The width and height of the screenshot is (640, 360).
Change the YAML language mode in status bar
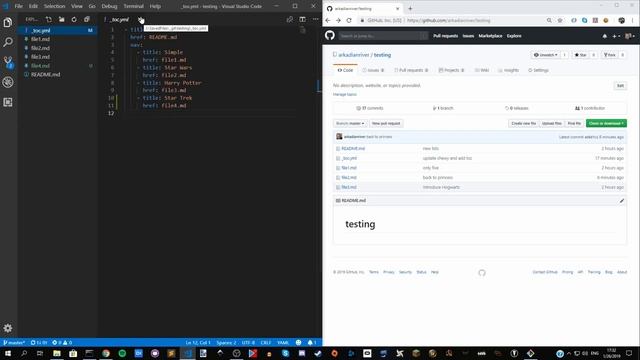(283, 342)
